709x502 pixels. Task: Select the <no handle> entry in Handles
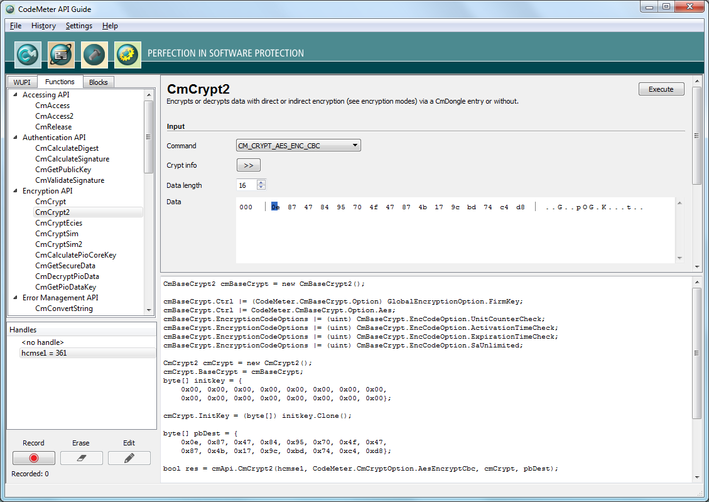coord(43,342)
